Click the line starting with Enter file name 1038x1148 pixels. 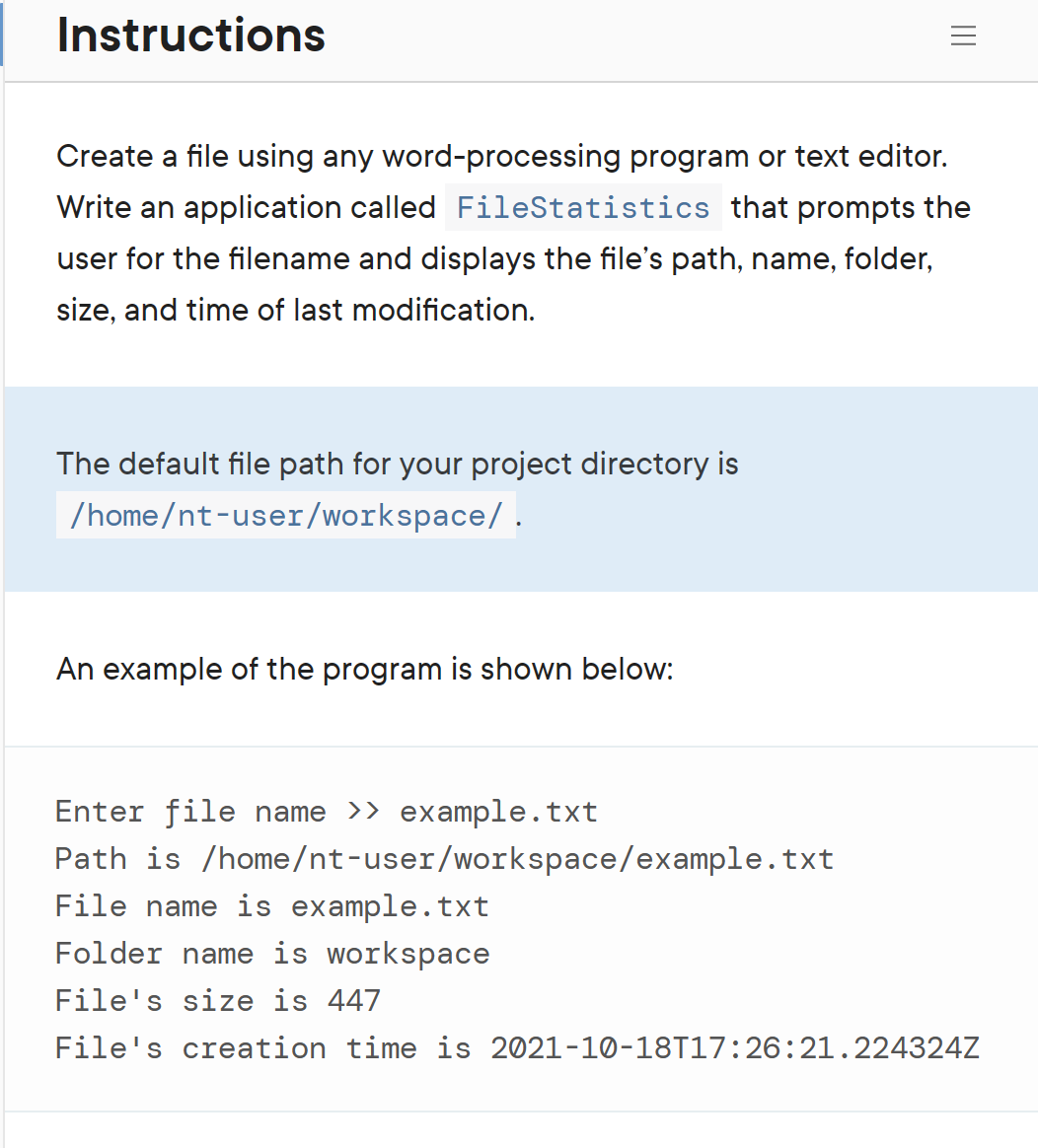[326, 811]
